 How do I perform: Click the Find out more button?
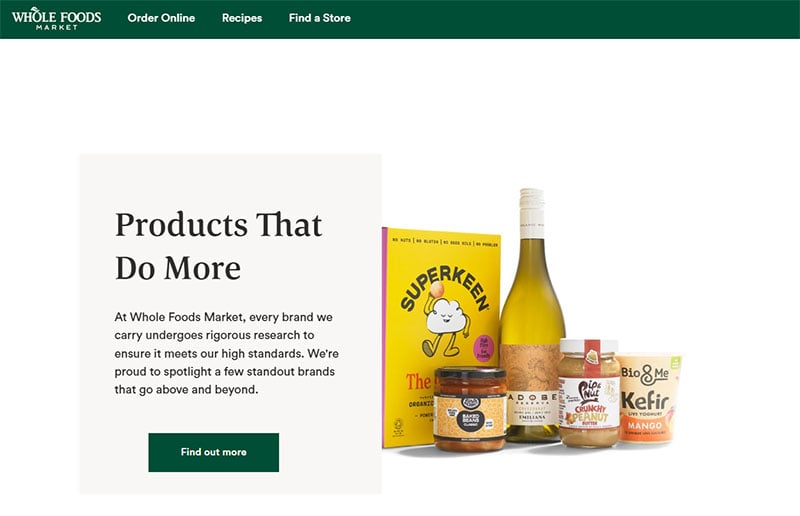214,452
